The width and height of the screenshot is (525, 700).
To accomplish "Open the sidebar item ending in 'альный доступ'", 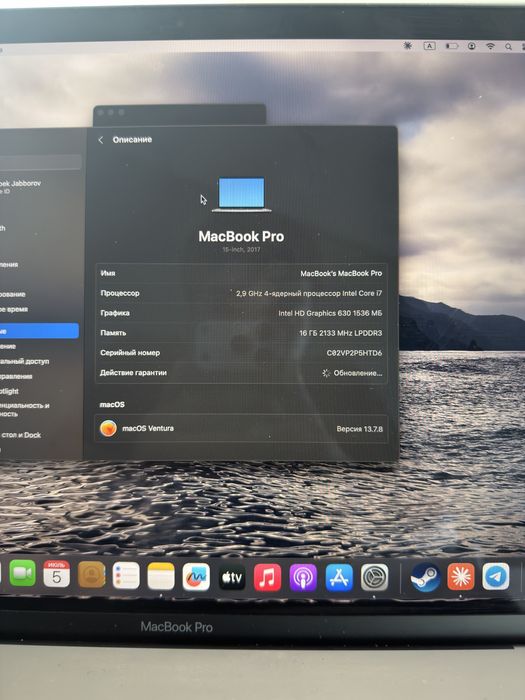I will pyautogui.click(x=25, y=361).
